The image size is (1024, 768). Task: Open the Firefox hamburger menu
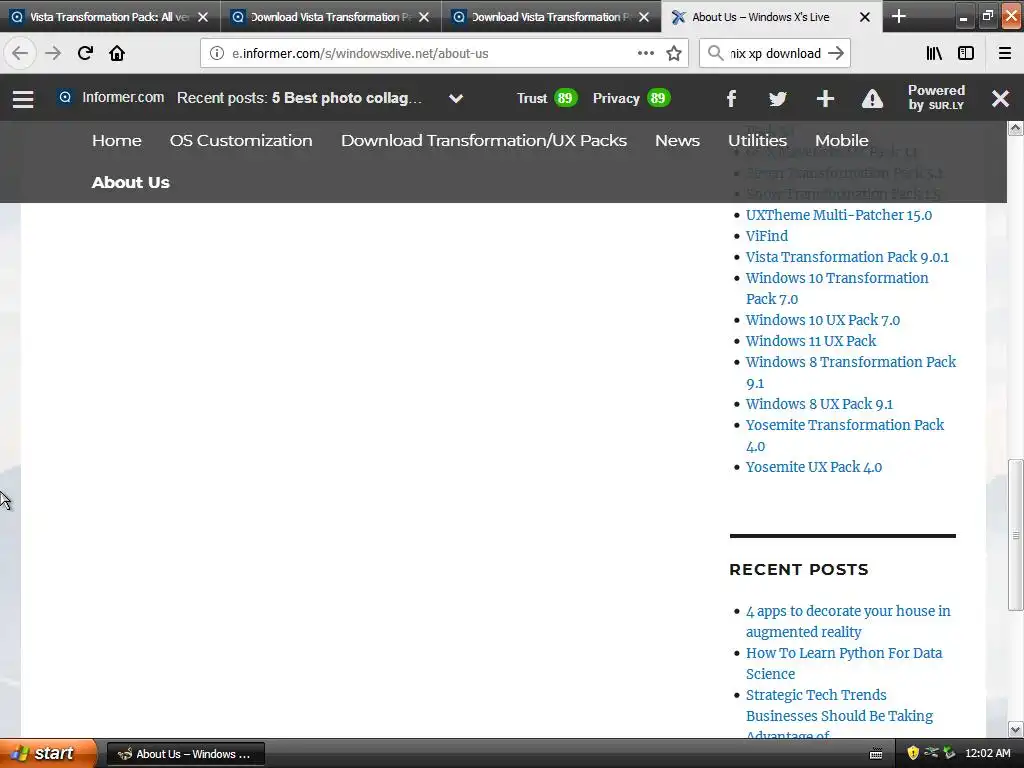pos(1005,53)
